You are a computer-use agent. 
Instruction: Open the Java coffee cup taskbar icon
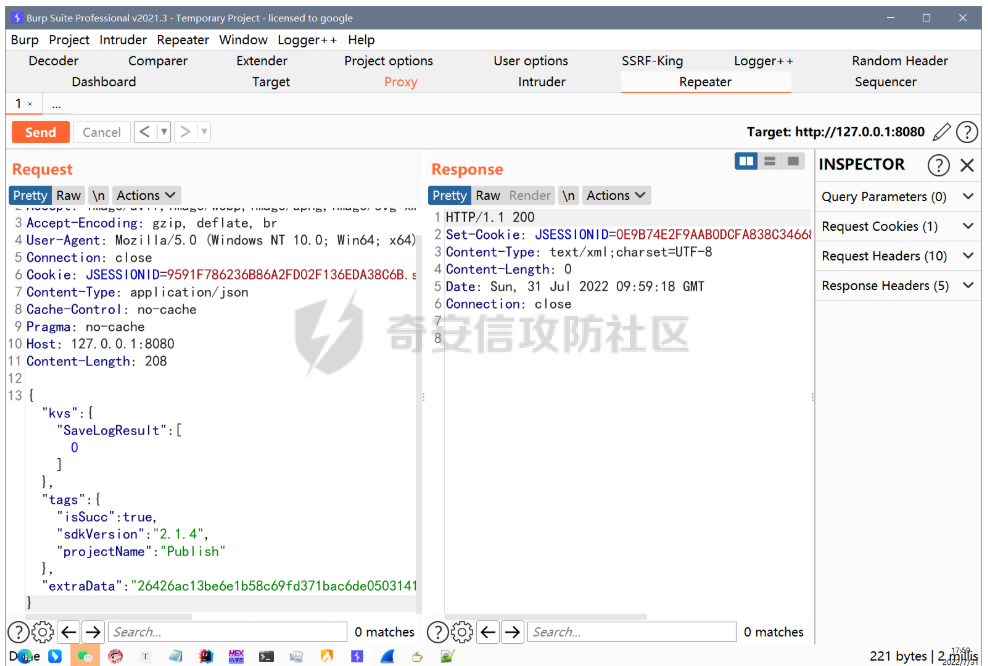point(417,657)
